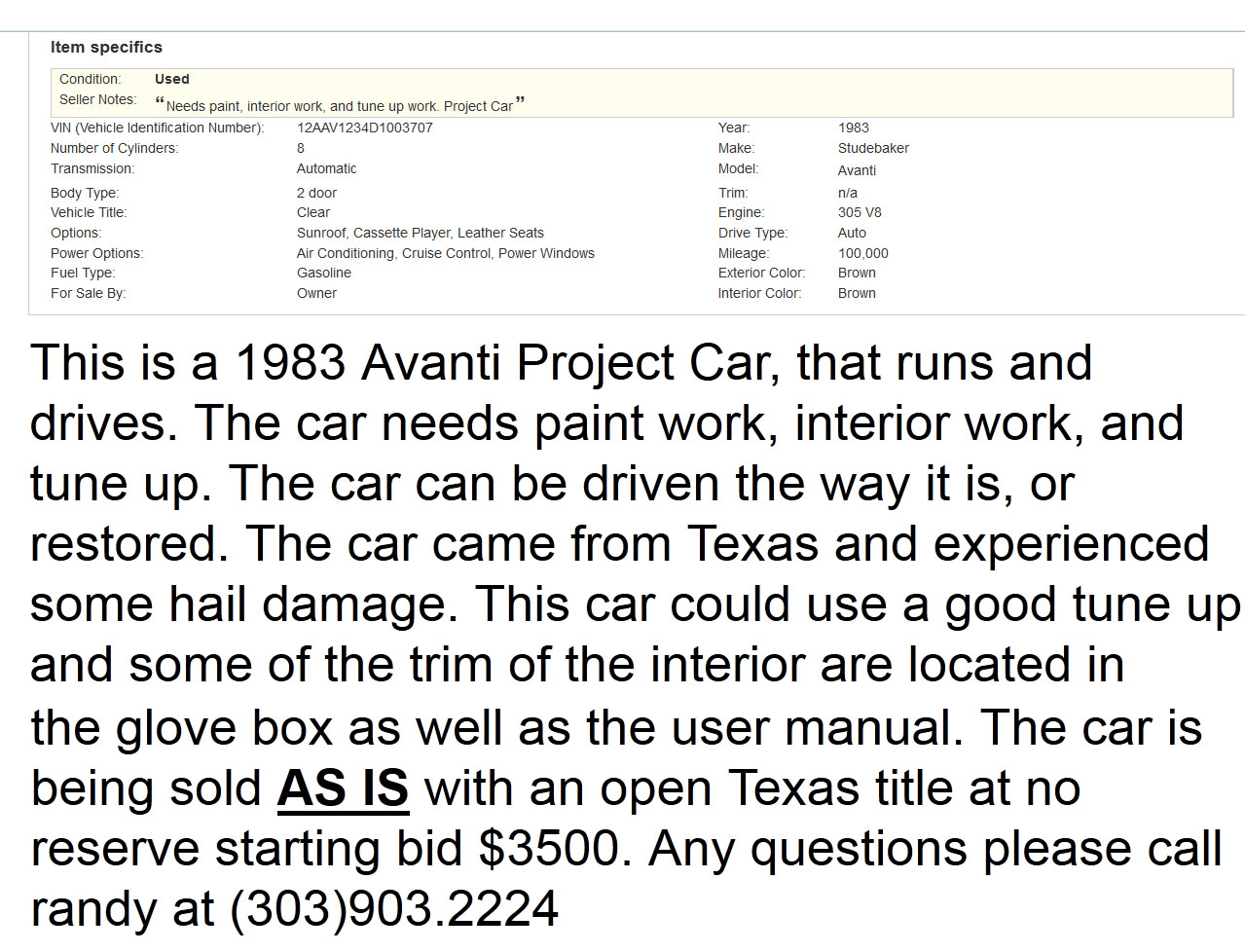The width and height of the screenshot is (1245, 952).
Task: Click the Item specifics heading
Action: [x=106, y=47]
